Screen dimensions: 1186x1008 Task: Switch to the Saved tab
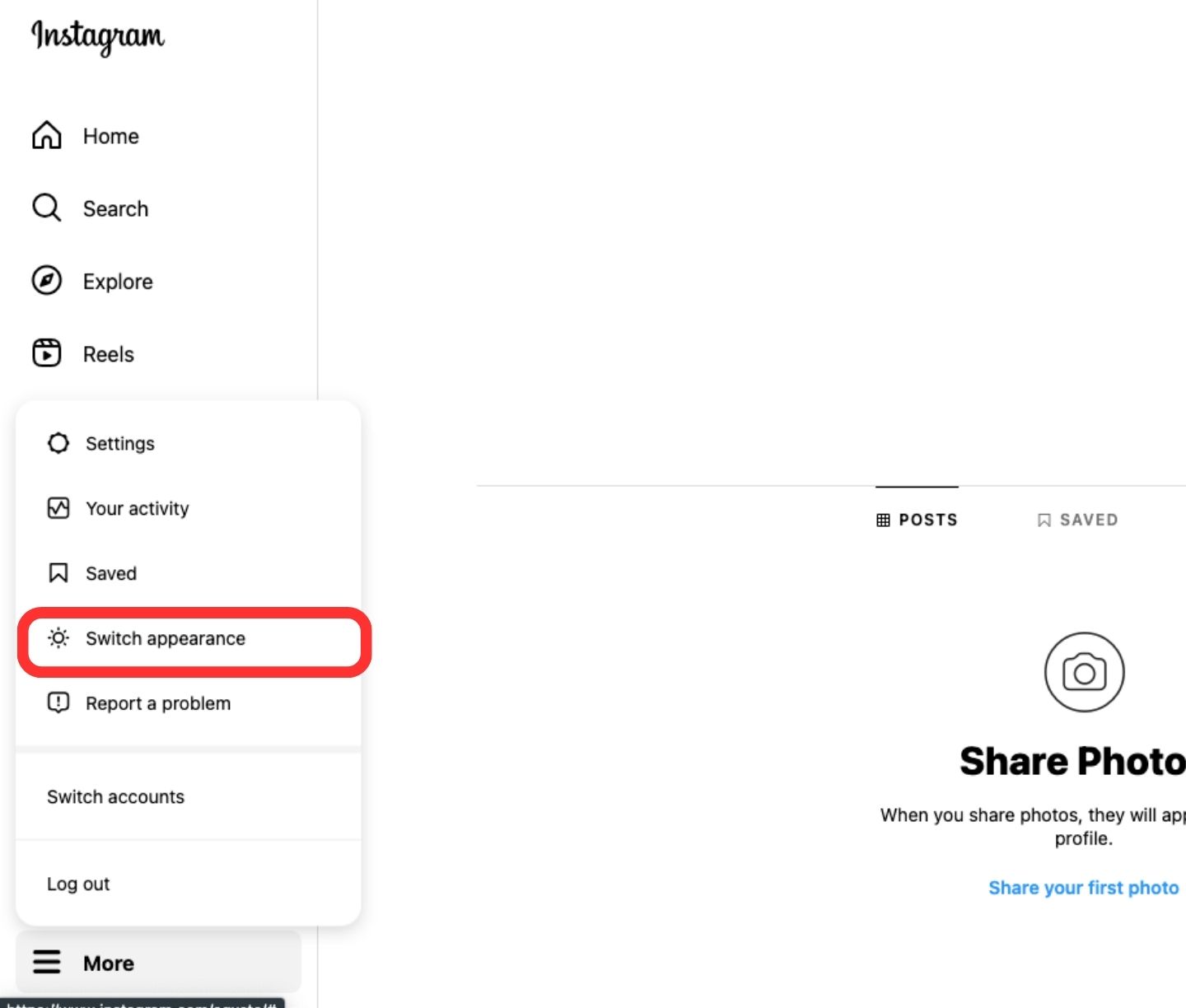click(1077, 520)
